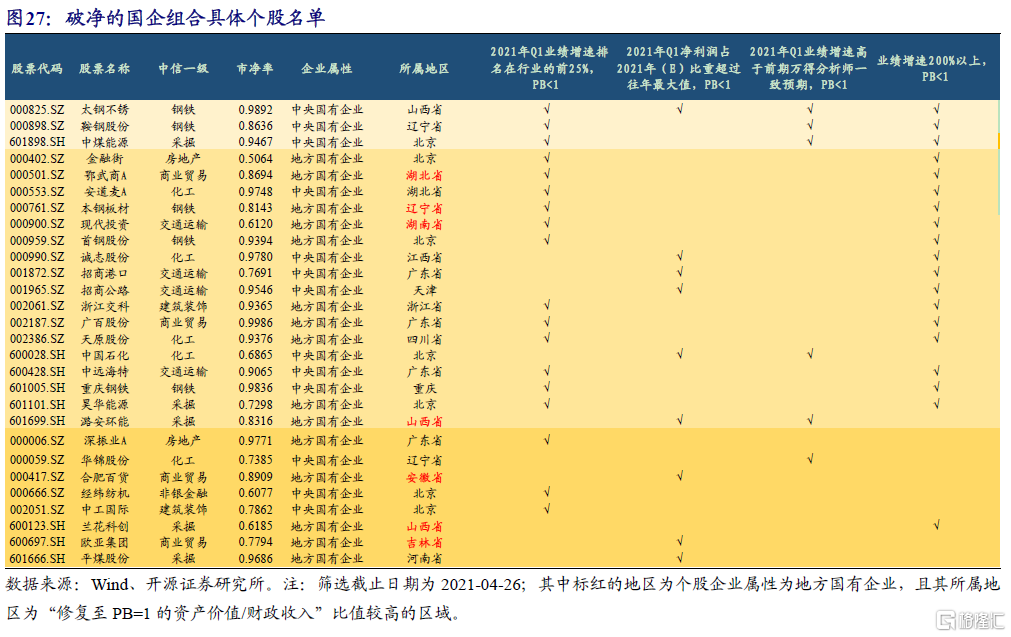This screenshot has height=637, width=1011.
Task: Click stock name 合肥百货
Action: [104, 477]
